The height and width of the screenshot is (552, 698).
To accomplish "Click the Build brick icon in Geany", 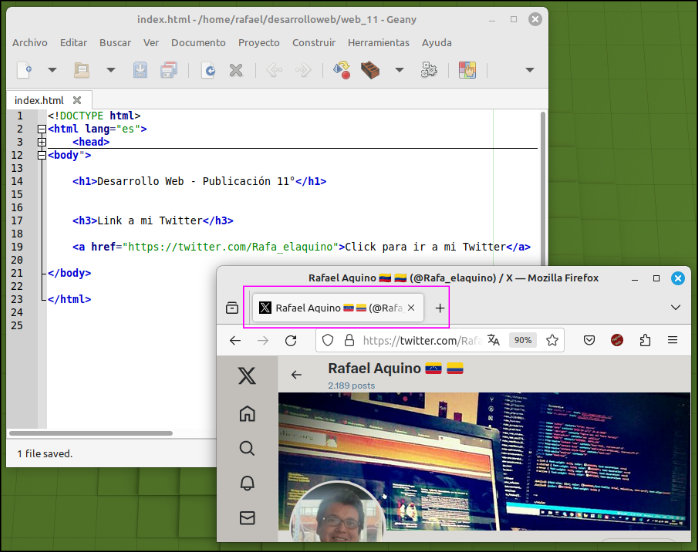I will [x=370, y=70].
